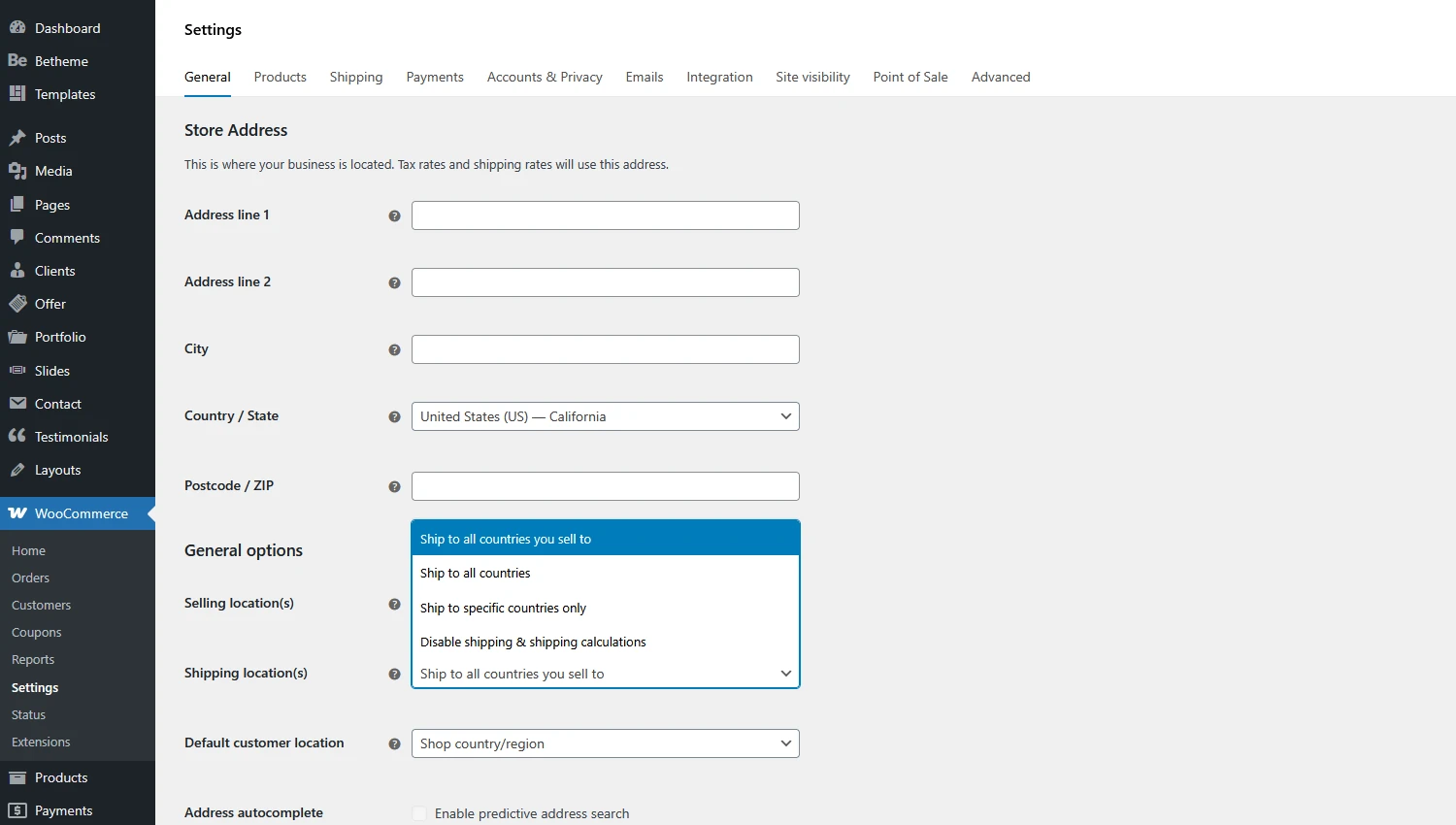Open the Portfolio briefcase icon

(19, 337)
